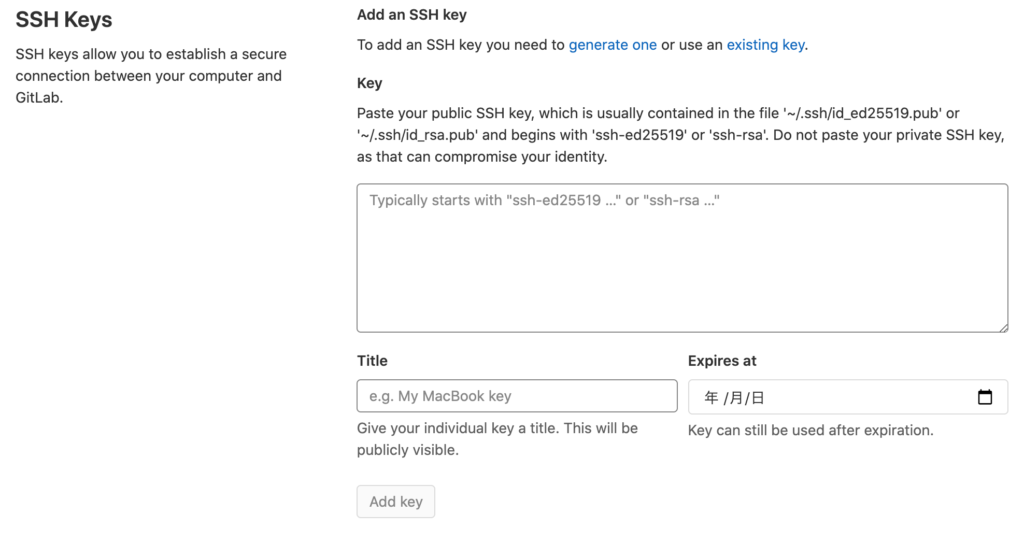Open the "existing key" link
Viewport: 1024px width, 543px height.
coord(765,45)
